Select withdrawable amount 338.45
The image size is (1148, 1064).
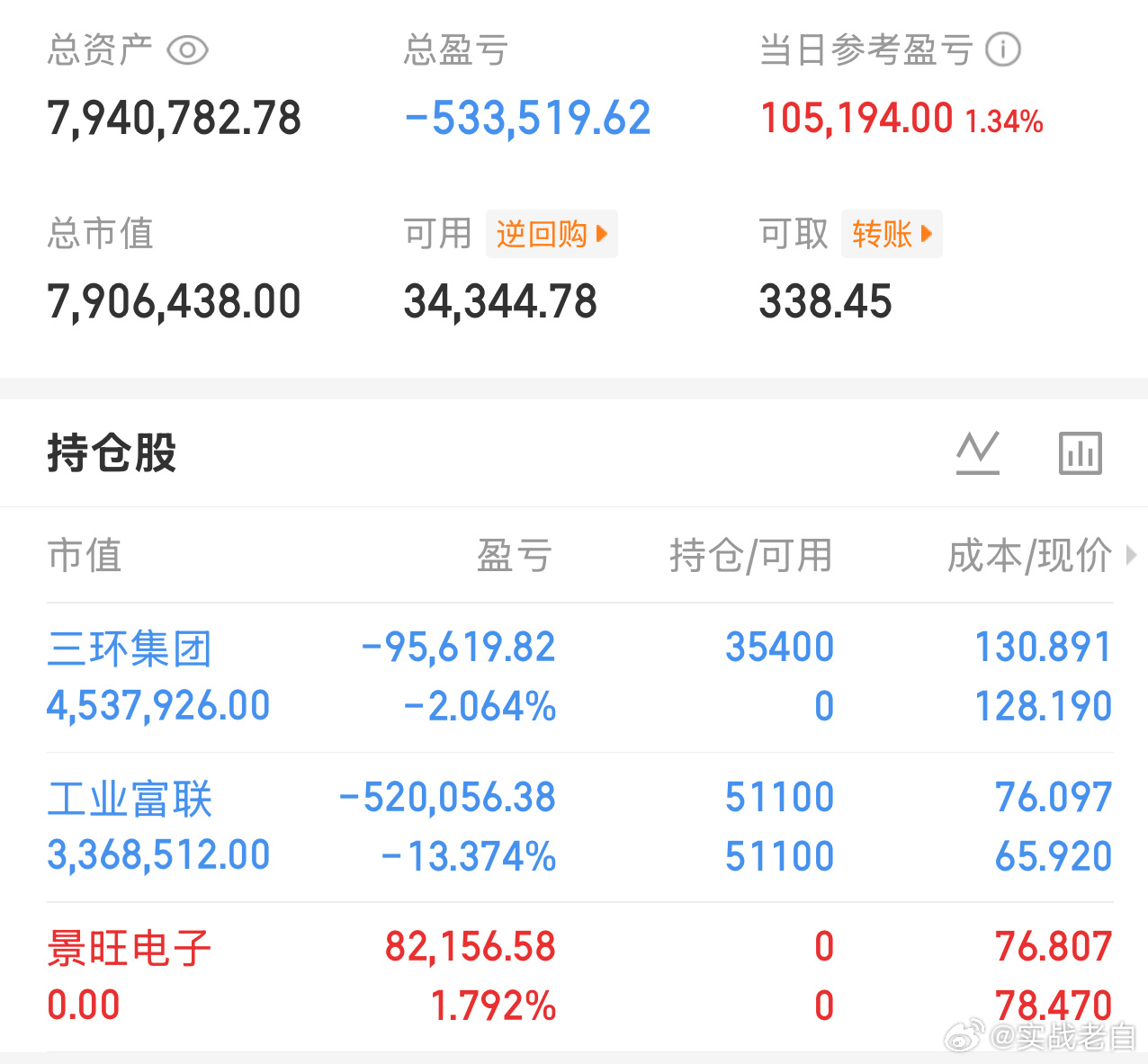pyautogui.click(x=826, y=301)
